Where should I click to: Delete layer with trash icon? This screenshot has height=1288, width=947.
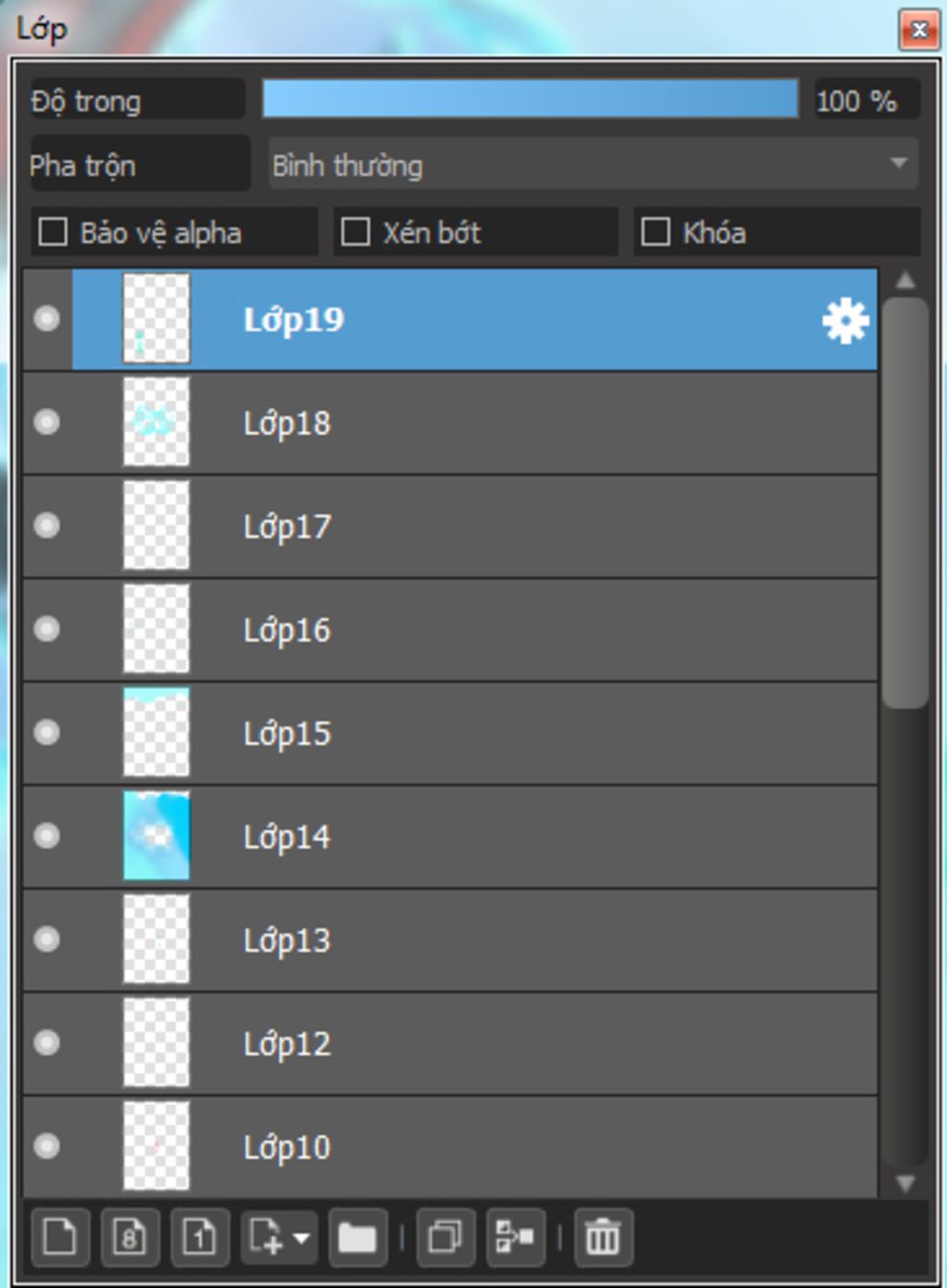click(x=603, y=1236)
